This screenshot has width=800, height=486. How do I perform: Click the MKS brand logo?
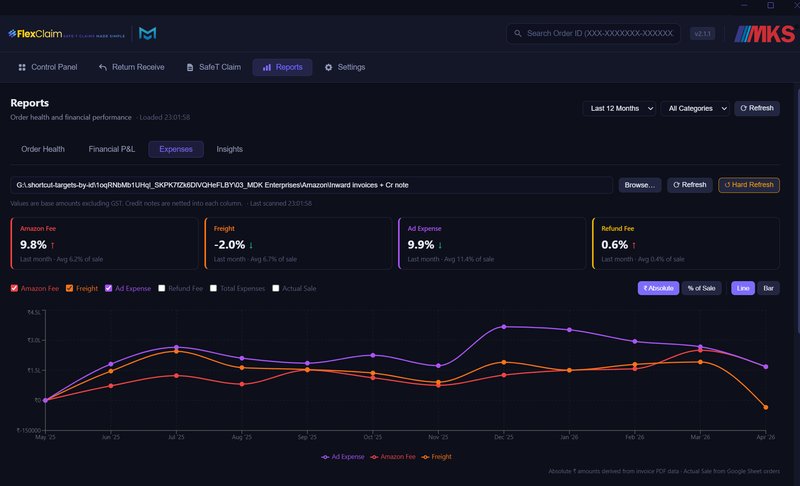pos(764,34)
